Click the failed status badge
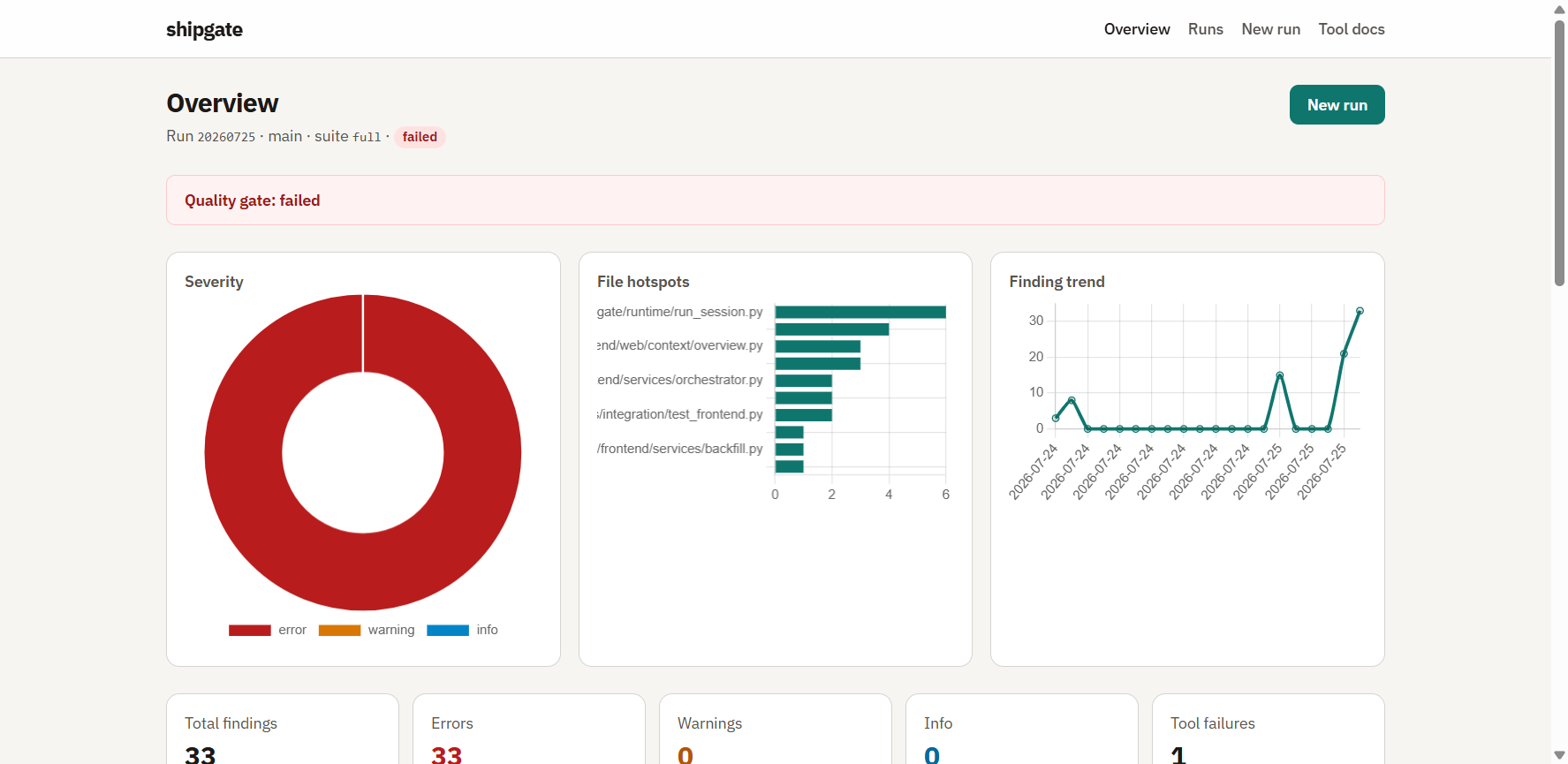Viewport: 1568px width, 764px height. 420,137
